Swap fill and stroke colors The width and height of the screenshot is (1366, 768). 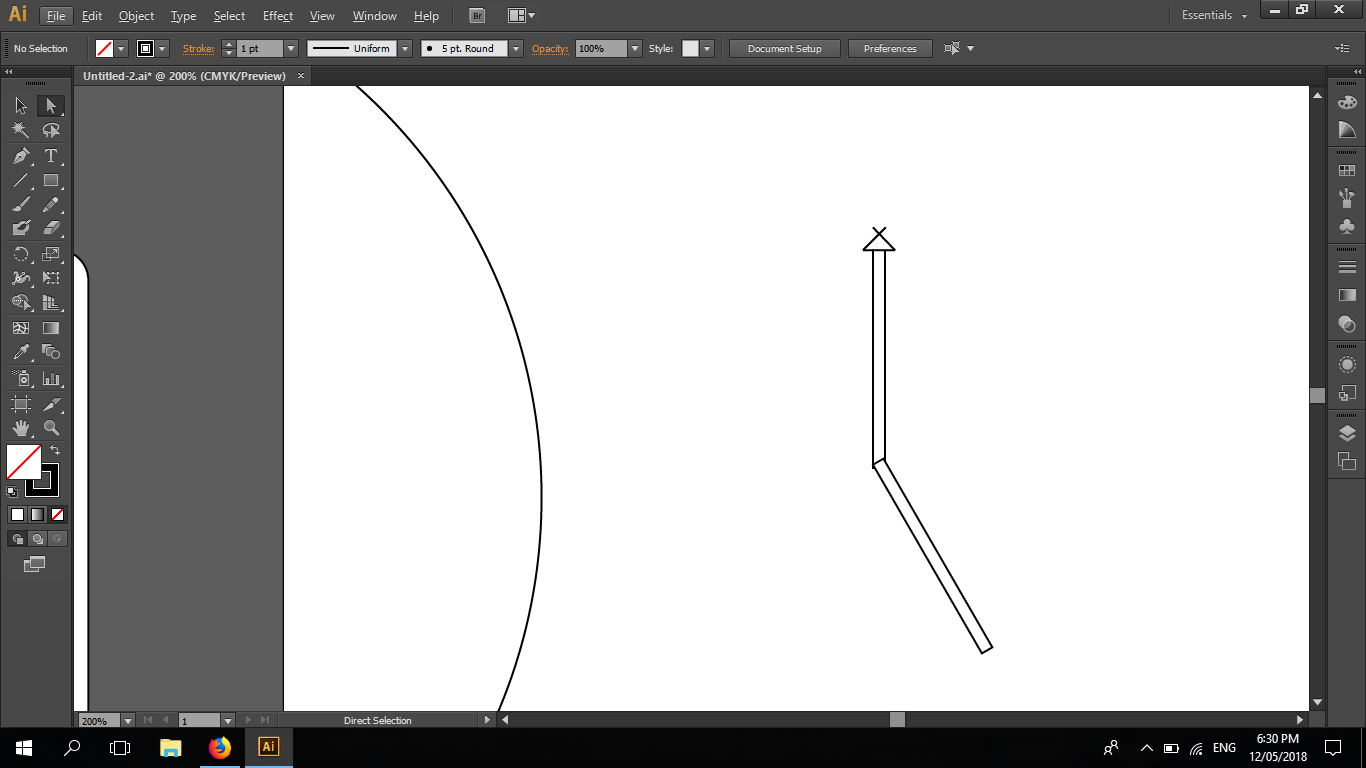pos(55,451)
